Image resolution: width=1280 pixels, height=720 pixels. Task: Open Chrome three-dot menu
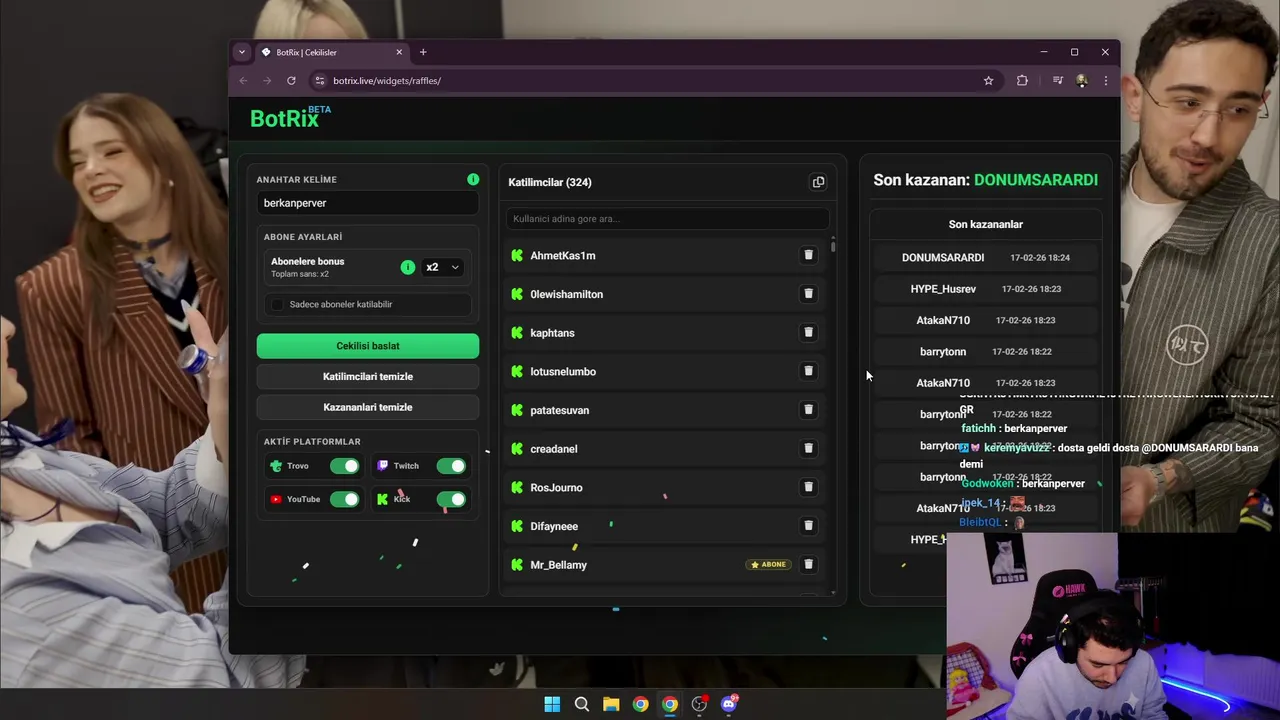pyautogui.click(x=1105, y=81)
